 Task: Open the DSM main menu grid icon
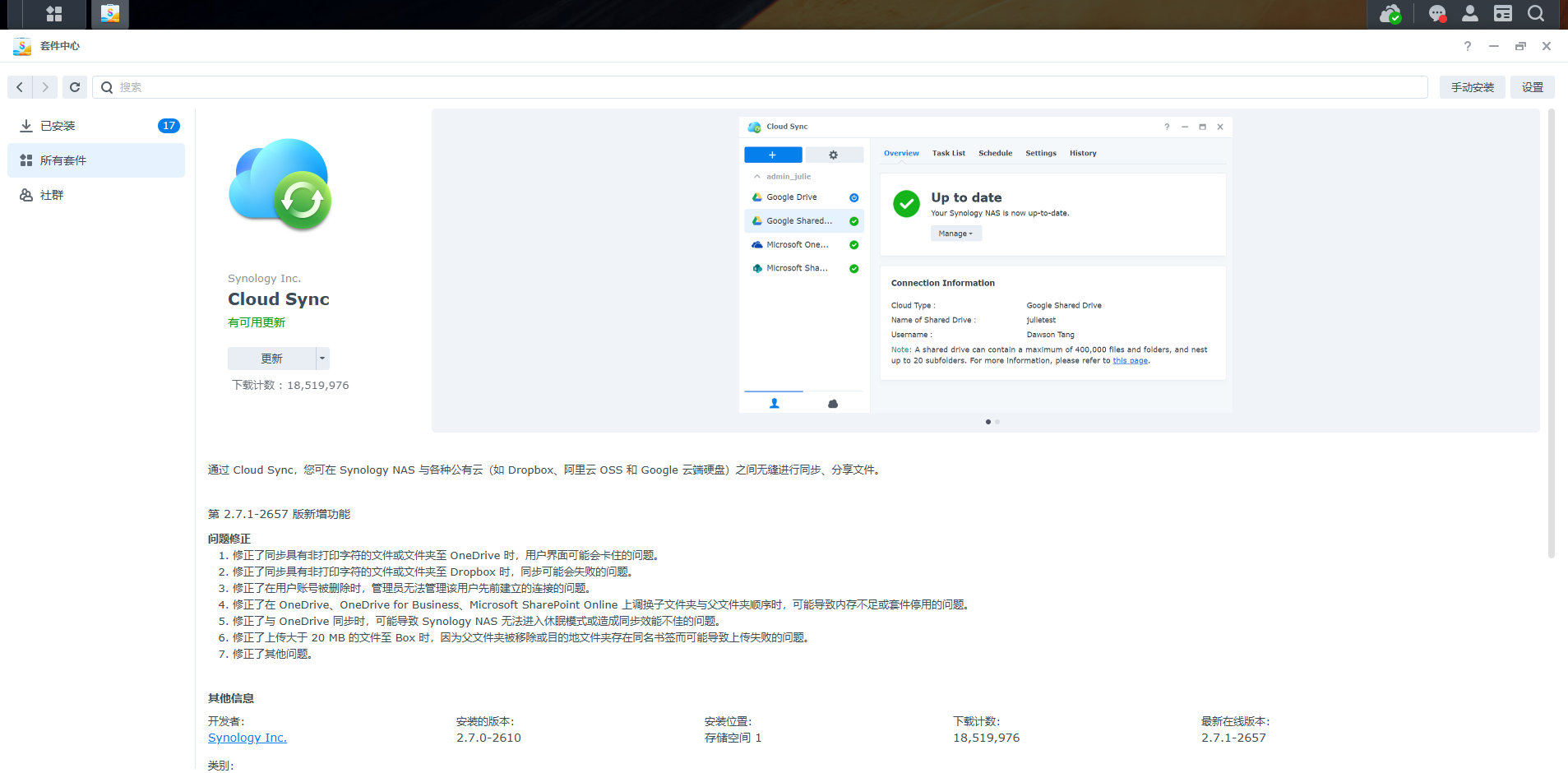pyautogui.click(x=54, y=14)
